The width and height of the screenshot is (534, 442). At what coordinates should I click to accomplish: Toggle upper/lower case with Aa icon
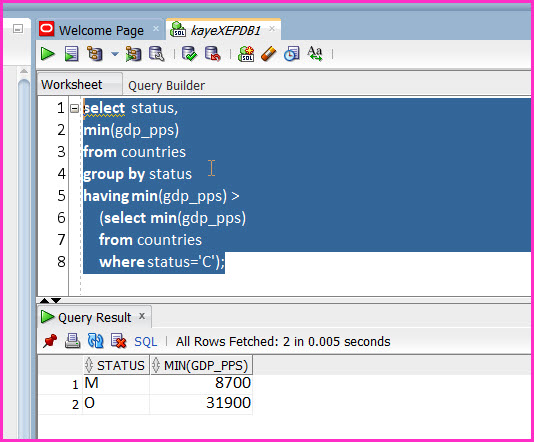[x=315, y=54]
